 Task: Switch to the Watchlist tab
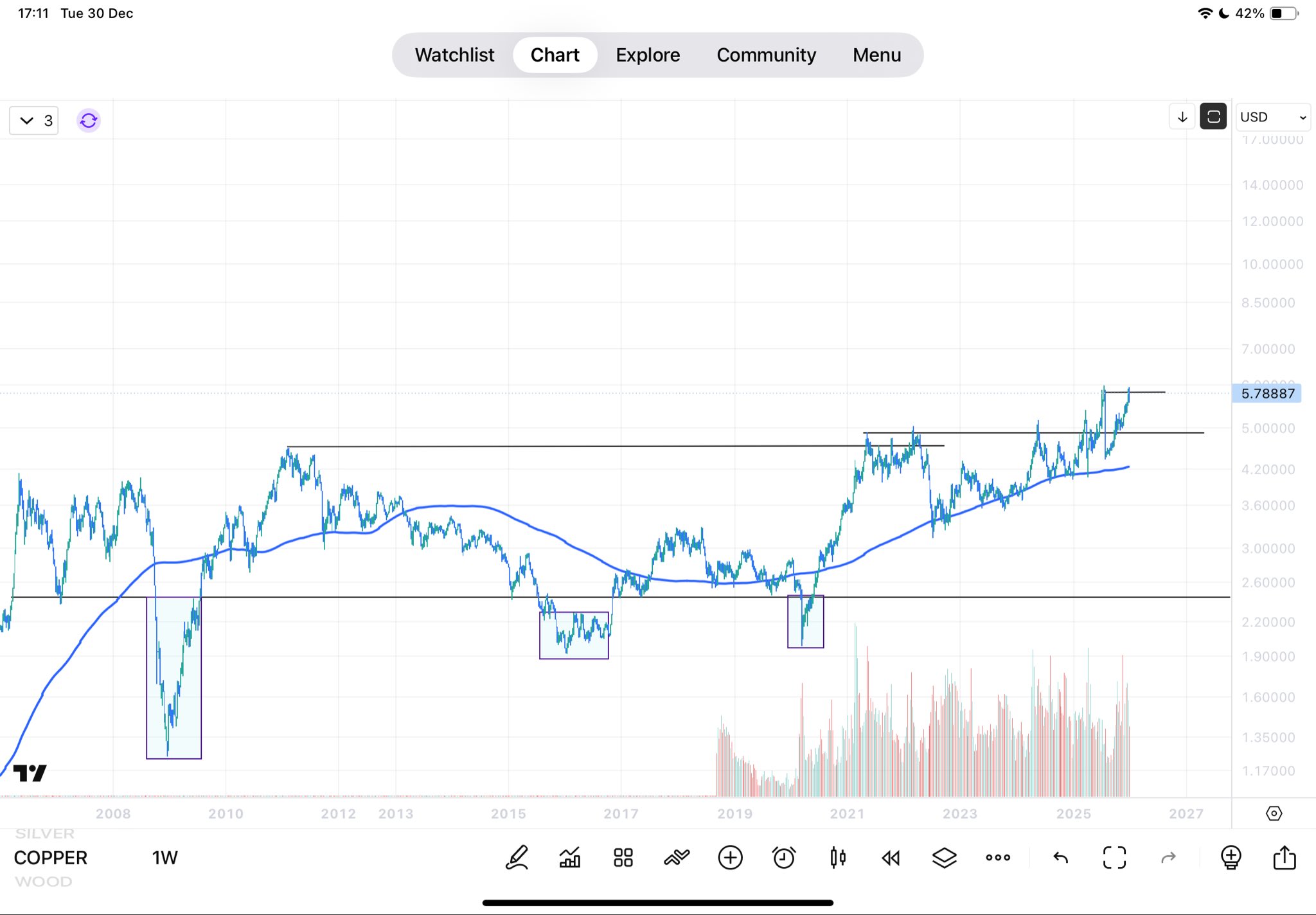click(454, 55)
